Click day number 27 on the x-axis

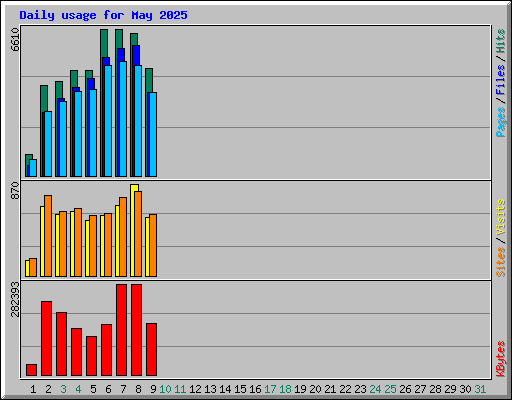420,389
